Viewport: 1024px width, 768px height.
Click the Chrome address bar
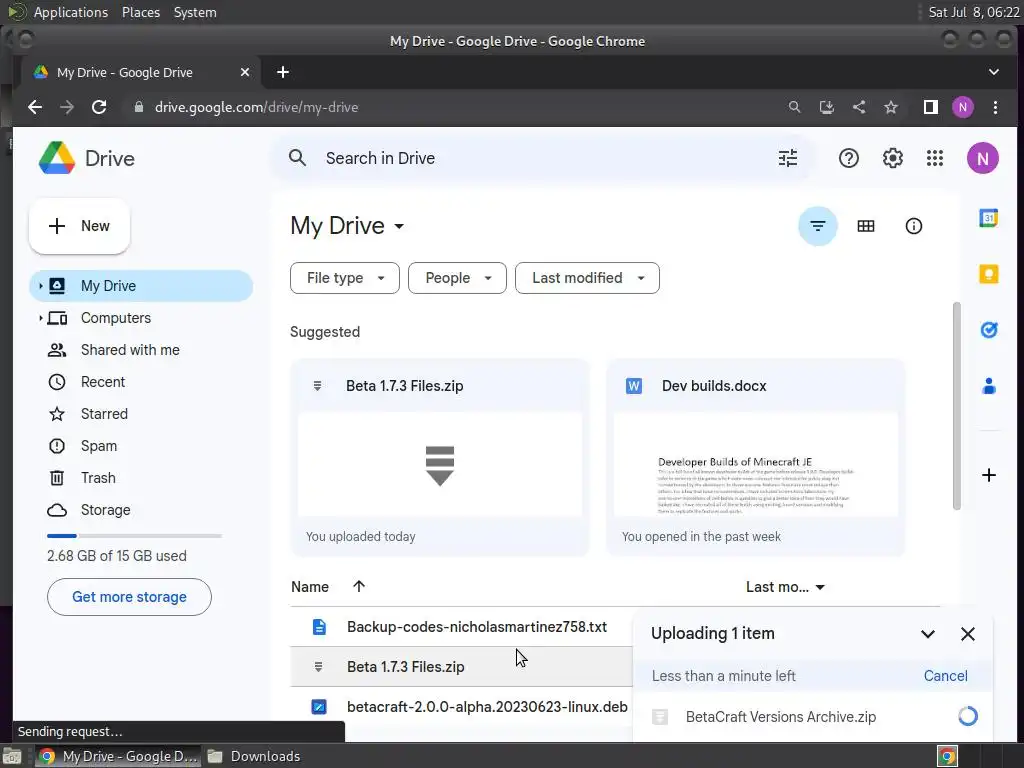tap(451, 107)
